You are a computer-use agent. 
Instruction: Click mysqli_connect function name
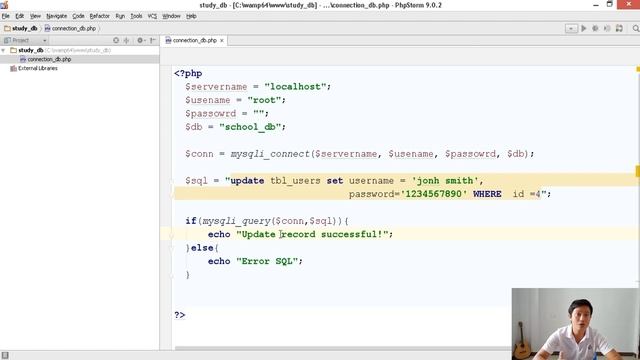(x=270, y=154)
